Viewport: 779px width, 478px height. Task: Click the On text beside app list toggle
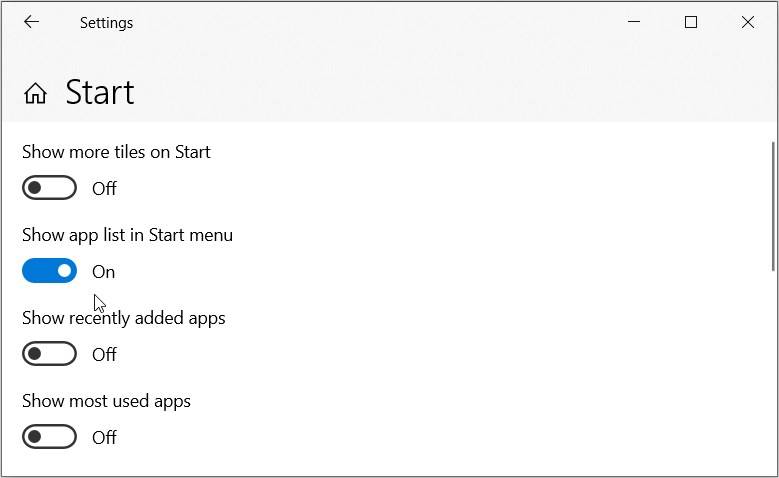[x=103, y=272]
